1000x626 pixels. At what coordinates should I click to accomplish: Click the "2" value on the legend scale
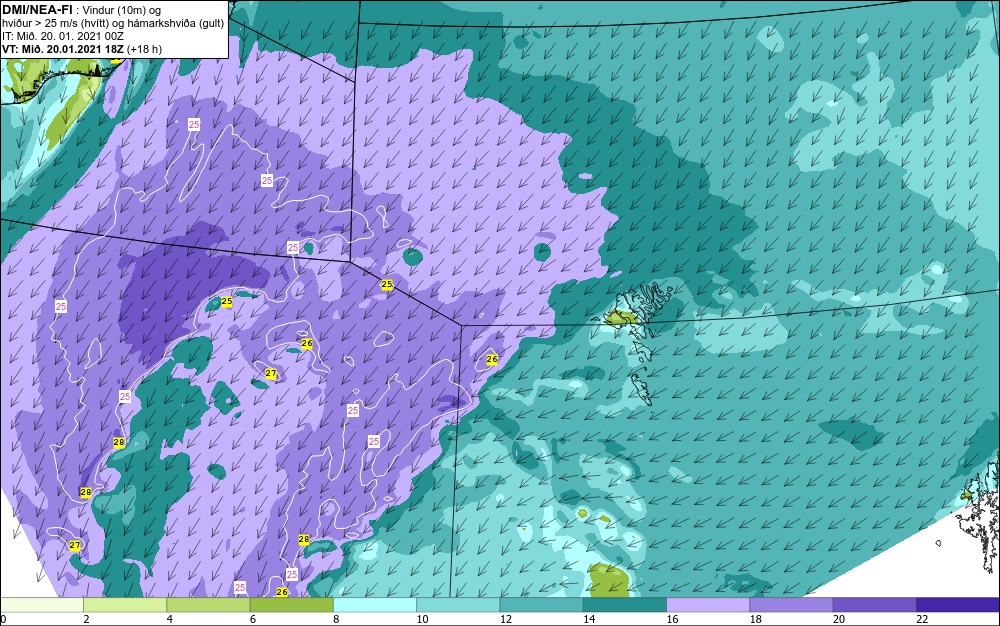[86, 619]
